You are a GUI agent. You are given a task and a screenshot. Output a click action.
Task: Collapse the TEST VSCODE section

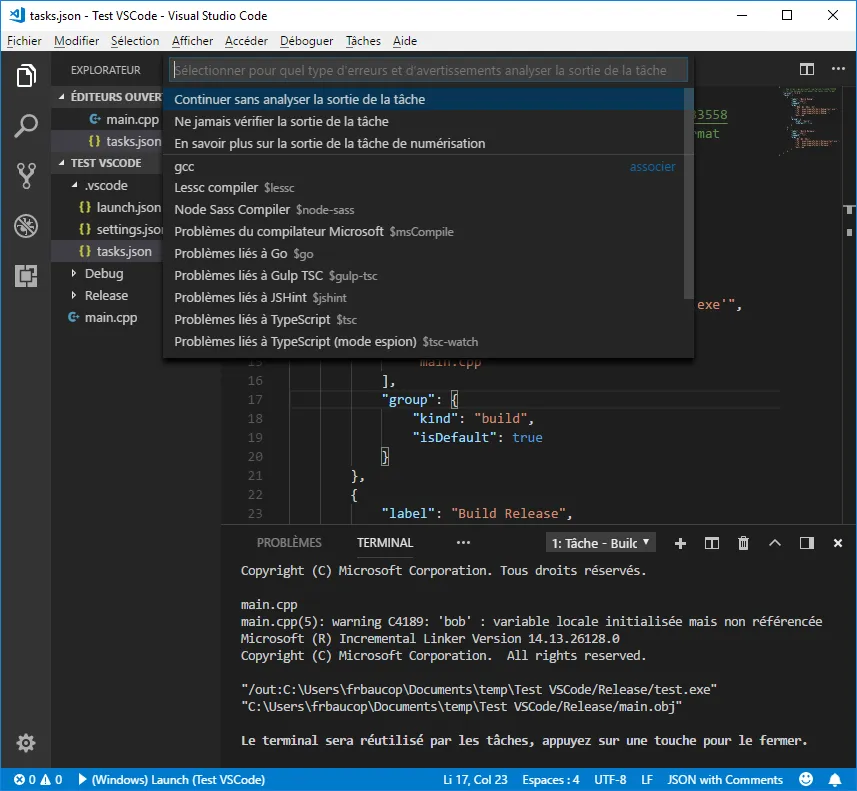click(x=109, y=163)
